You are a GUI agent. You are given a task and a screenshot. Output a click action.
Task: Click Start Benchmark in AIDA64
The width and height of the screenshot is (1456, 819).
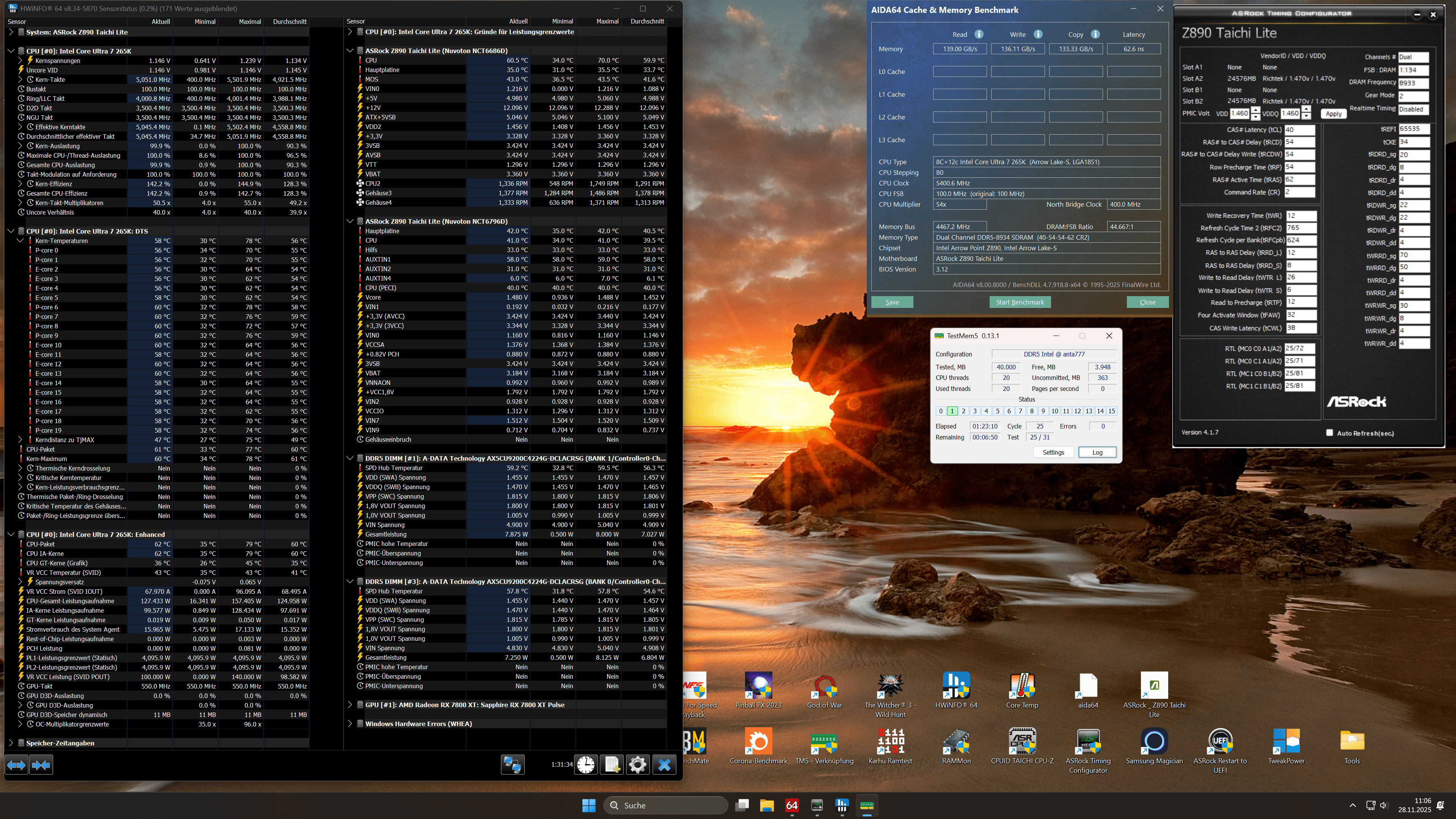pos(1020,303)
